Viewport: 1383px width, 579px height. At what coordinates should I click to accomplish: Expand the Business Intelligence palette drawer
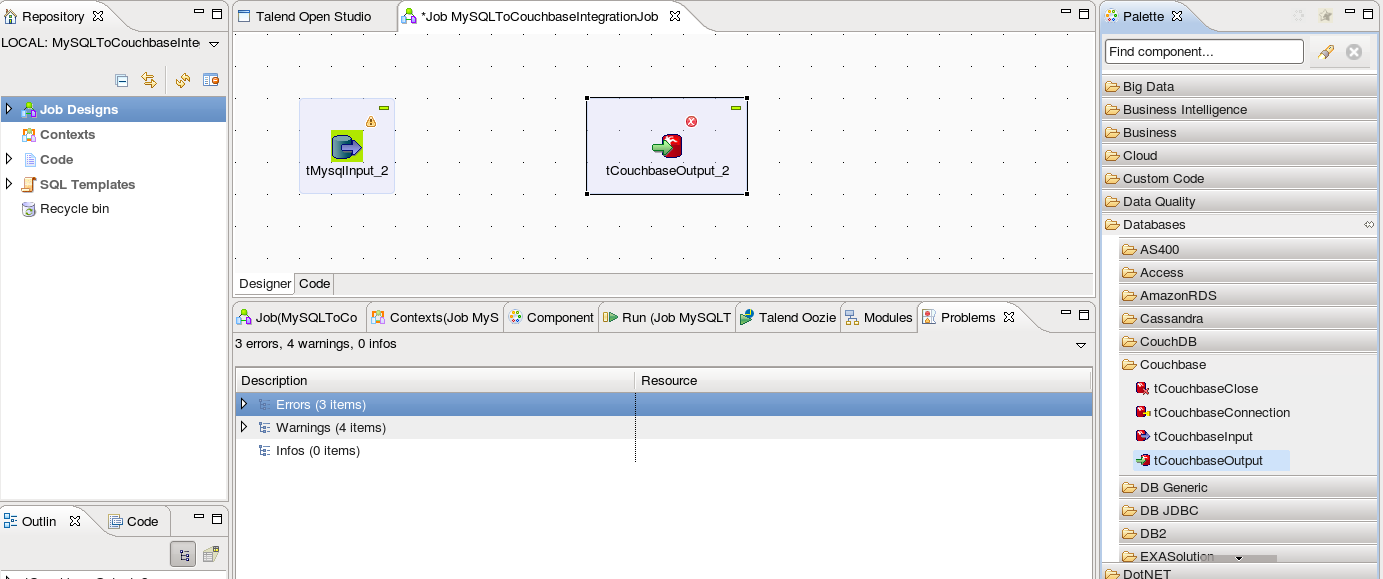pyautogui.click(x=1240, y=110)
